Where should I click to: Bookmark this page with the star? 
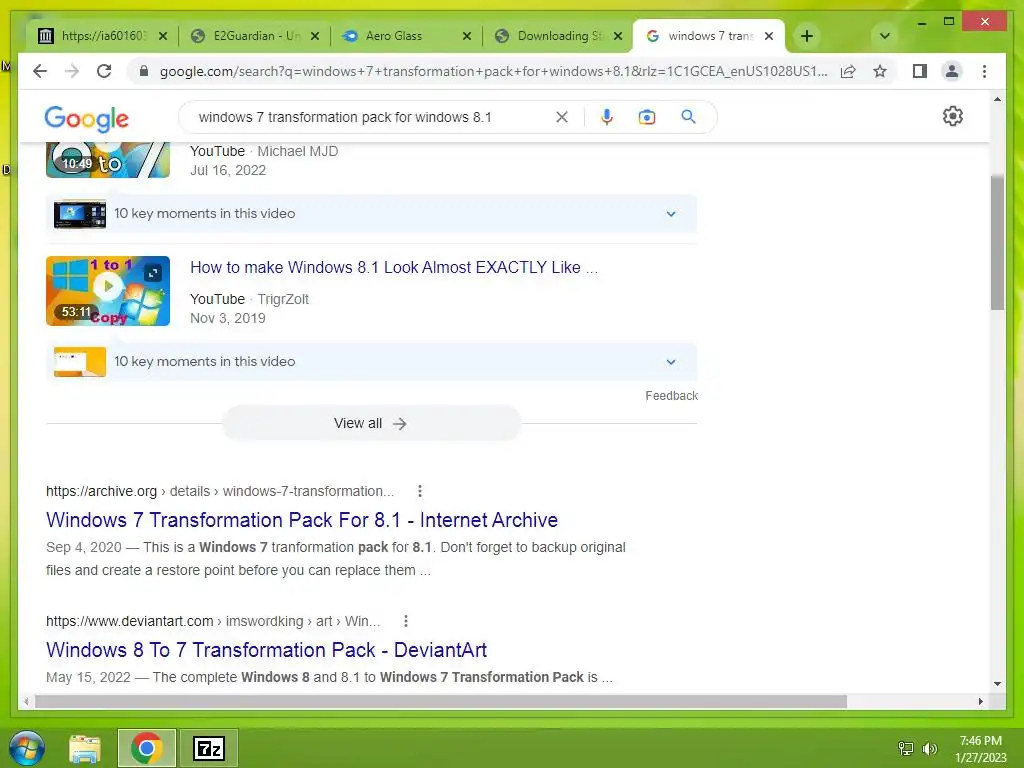pyautogui.click(x=880, y=71)
